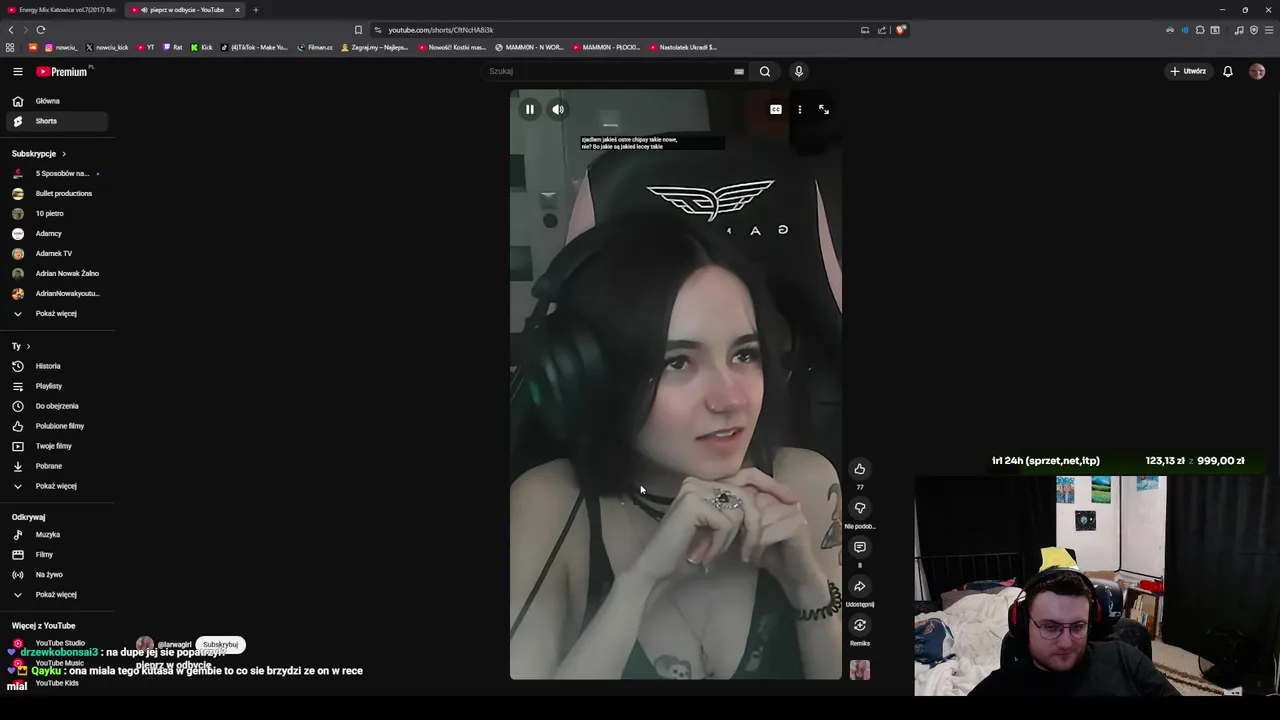Switch to Energy Mix Katowice browser tab
Screen dimensions: 1280x720
click(62, 10)
